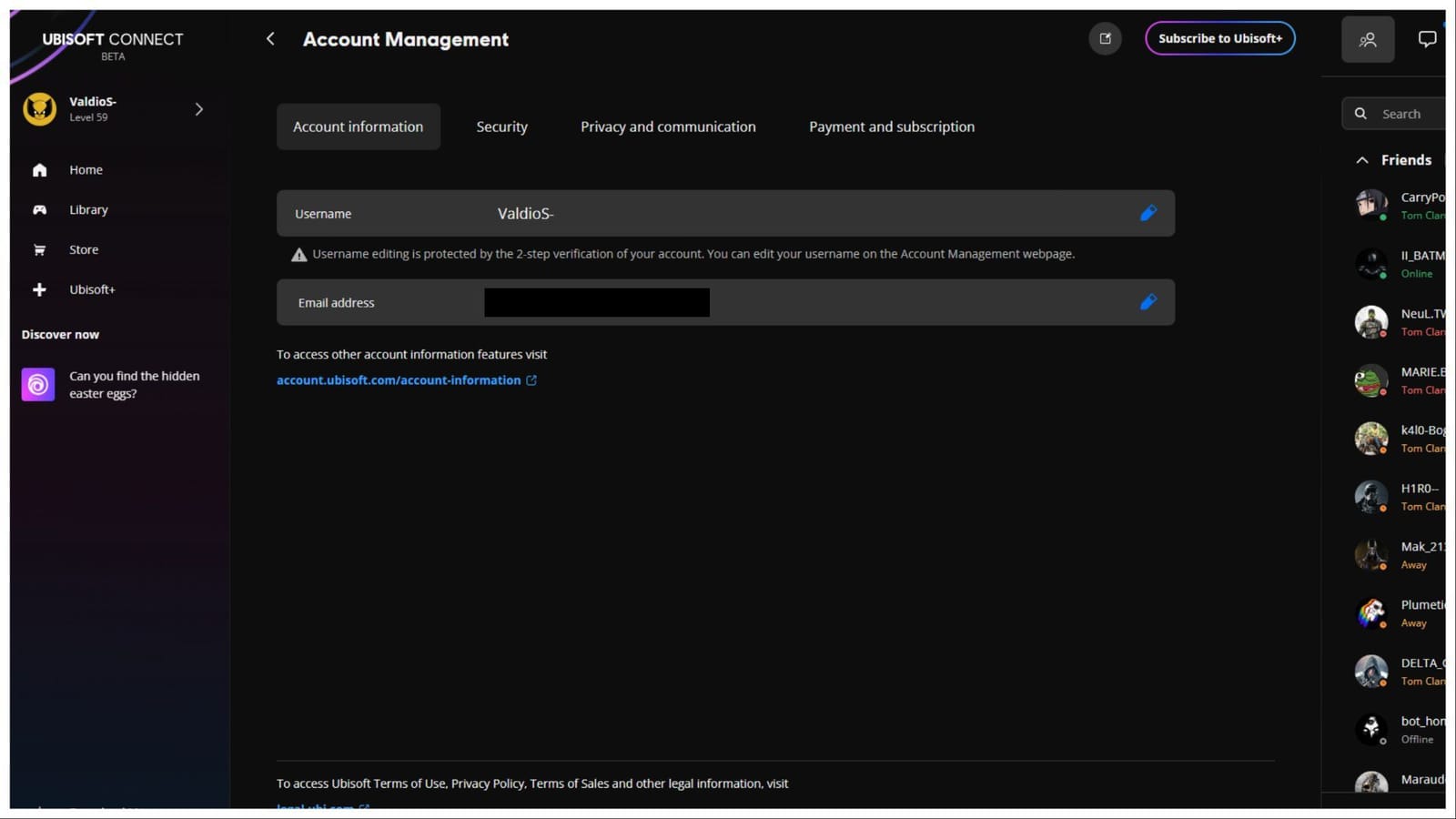The width and height of the screenshot is (1456, 819).
Task: Open the chat bubble icon
Action: pos(1427,38)
